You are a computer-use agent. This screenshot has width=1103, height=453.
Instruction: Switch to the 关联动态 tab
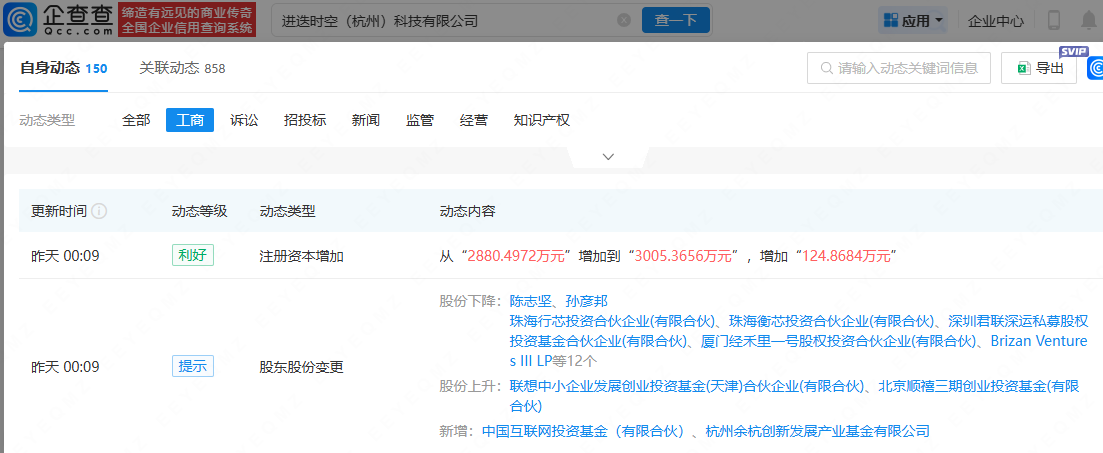coord(182,68)
